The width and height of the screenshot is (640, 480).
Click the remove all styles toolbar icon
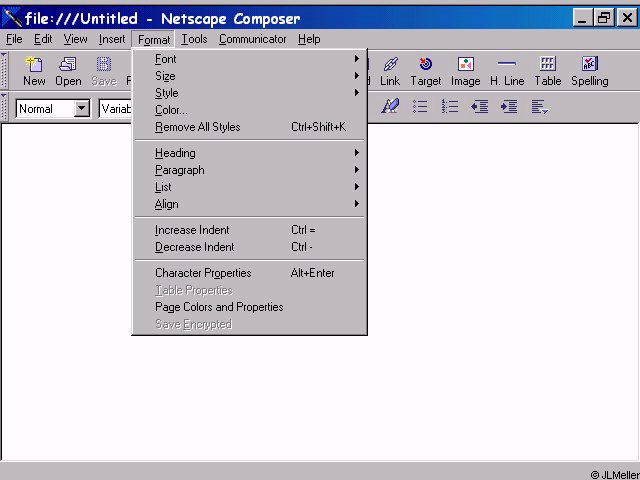click(390, 107)
